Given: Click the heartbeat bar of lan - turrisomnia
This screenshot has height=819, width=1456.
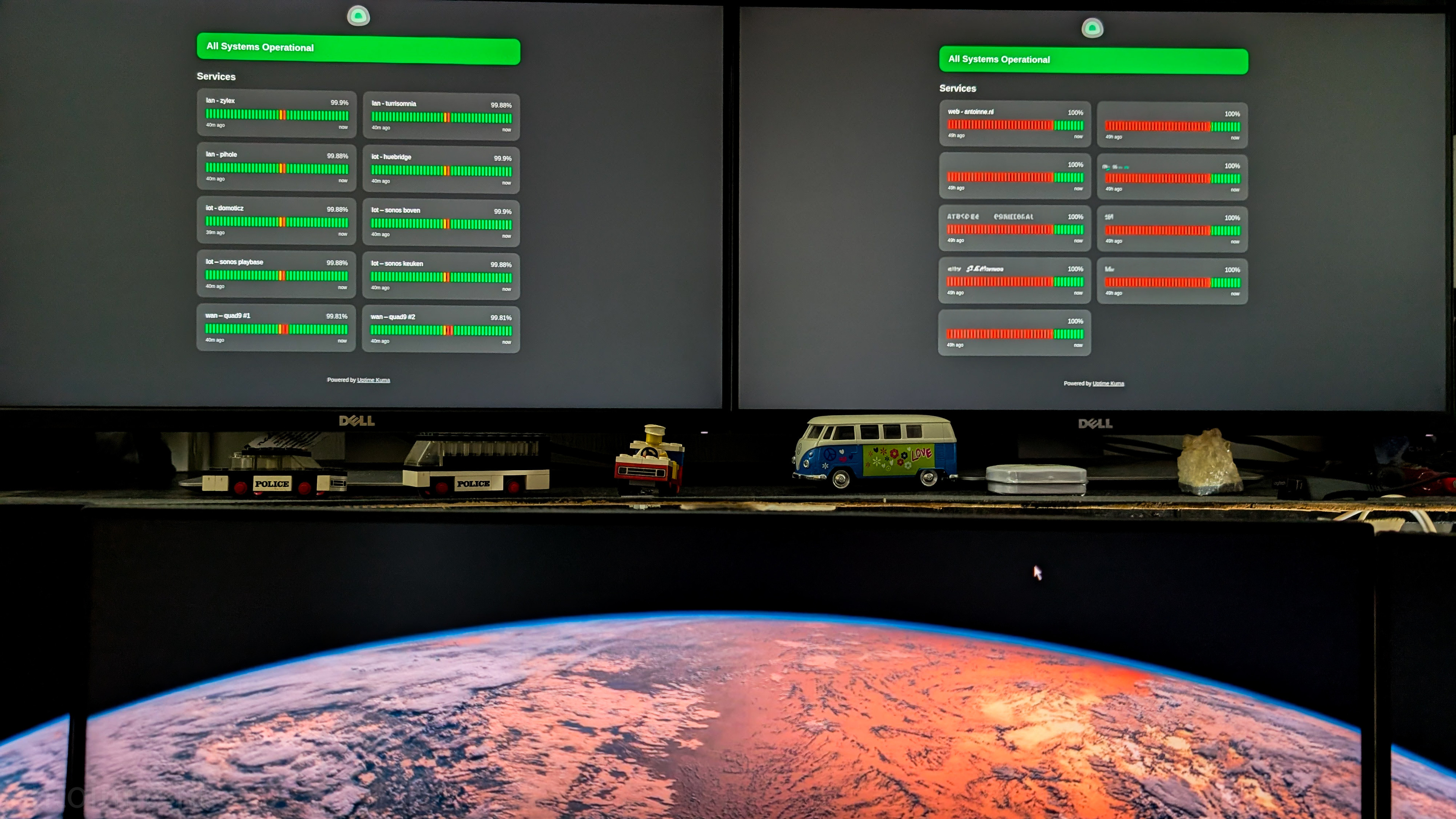Looking at the screenshot, I should point(441,118).
